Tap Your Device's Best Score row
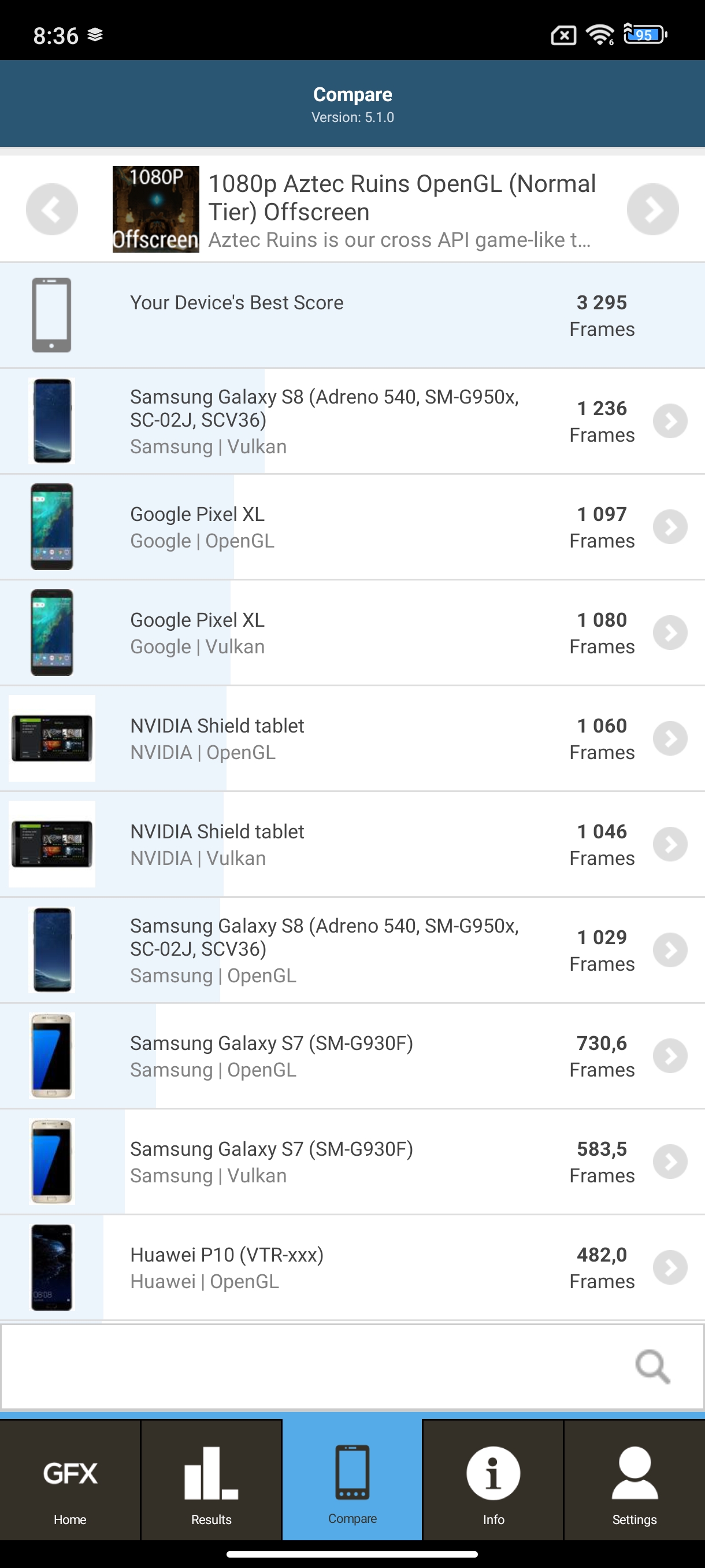 pos(352,315)
